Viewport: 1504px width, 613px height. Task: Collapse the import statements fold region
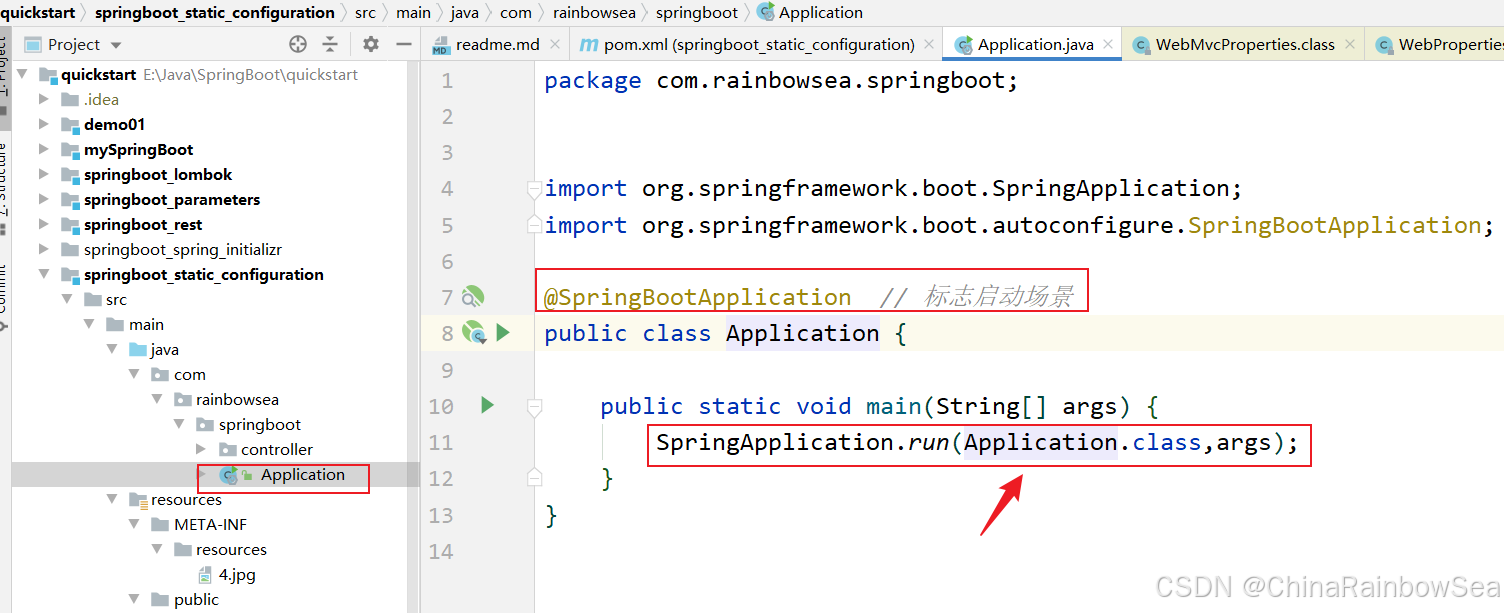(534, 188)
